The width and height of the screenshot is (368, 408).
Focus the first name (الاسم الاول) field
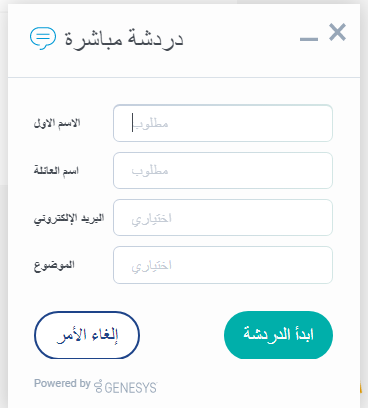(x=223, y=123)
